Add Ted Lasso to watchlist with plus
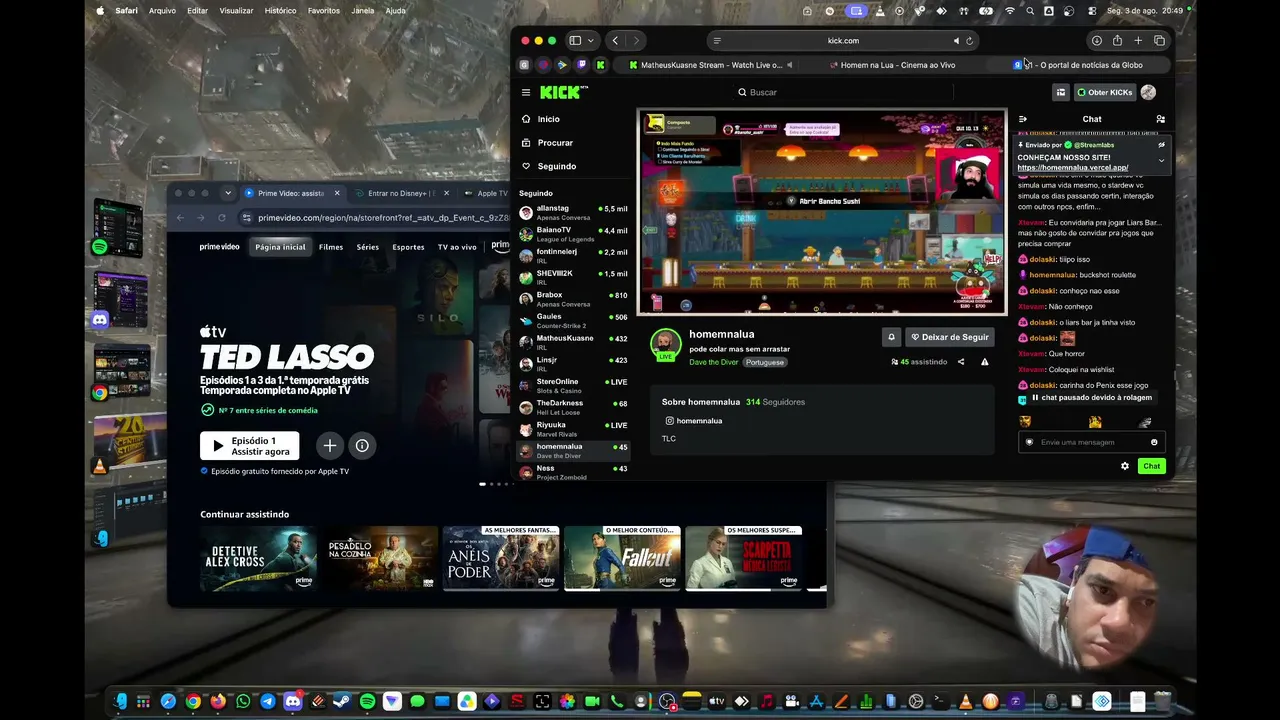The height and width of the screenshot is (720, 1280). pos(329,446)
